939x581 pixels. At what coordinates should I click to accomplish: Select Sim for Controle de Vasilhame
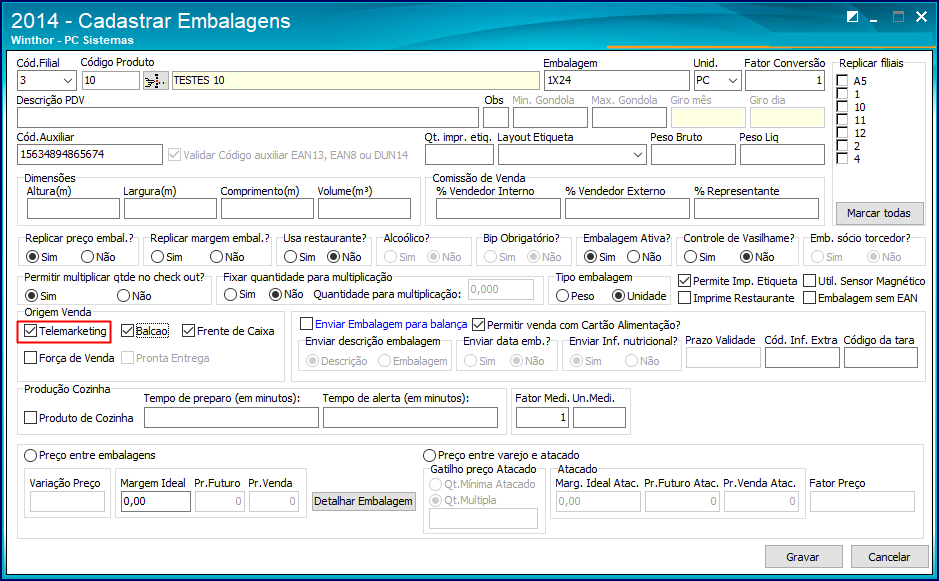pos(691,257)
